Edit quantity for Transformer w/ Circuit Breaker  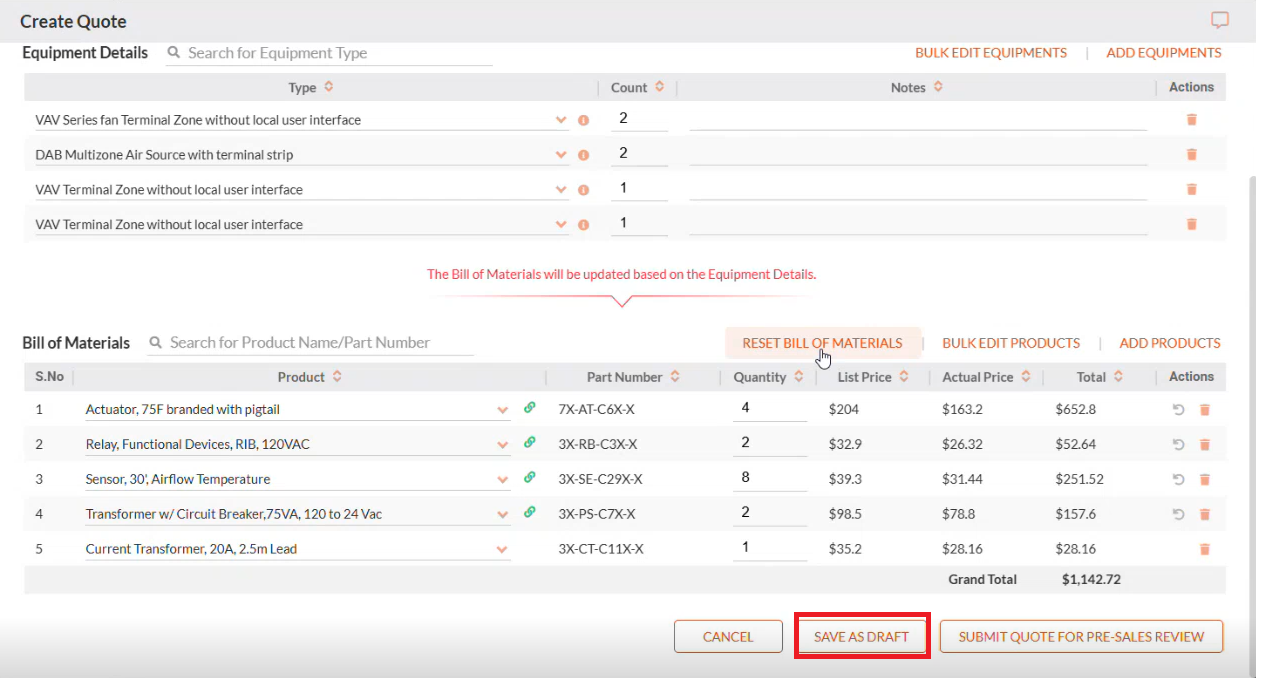coord(770,514)
